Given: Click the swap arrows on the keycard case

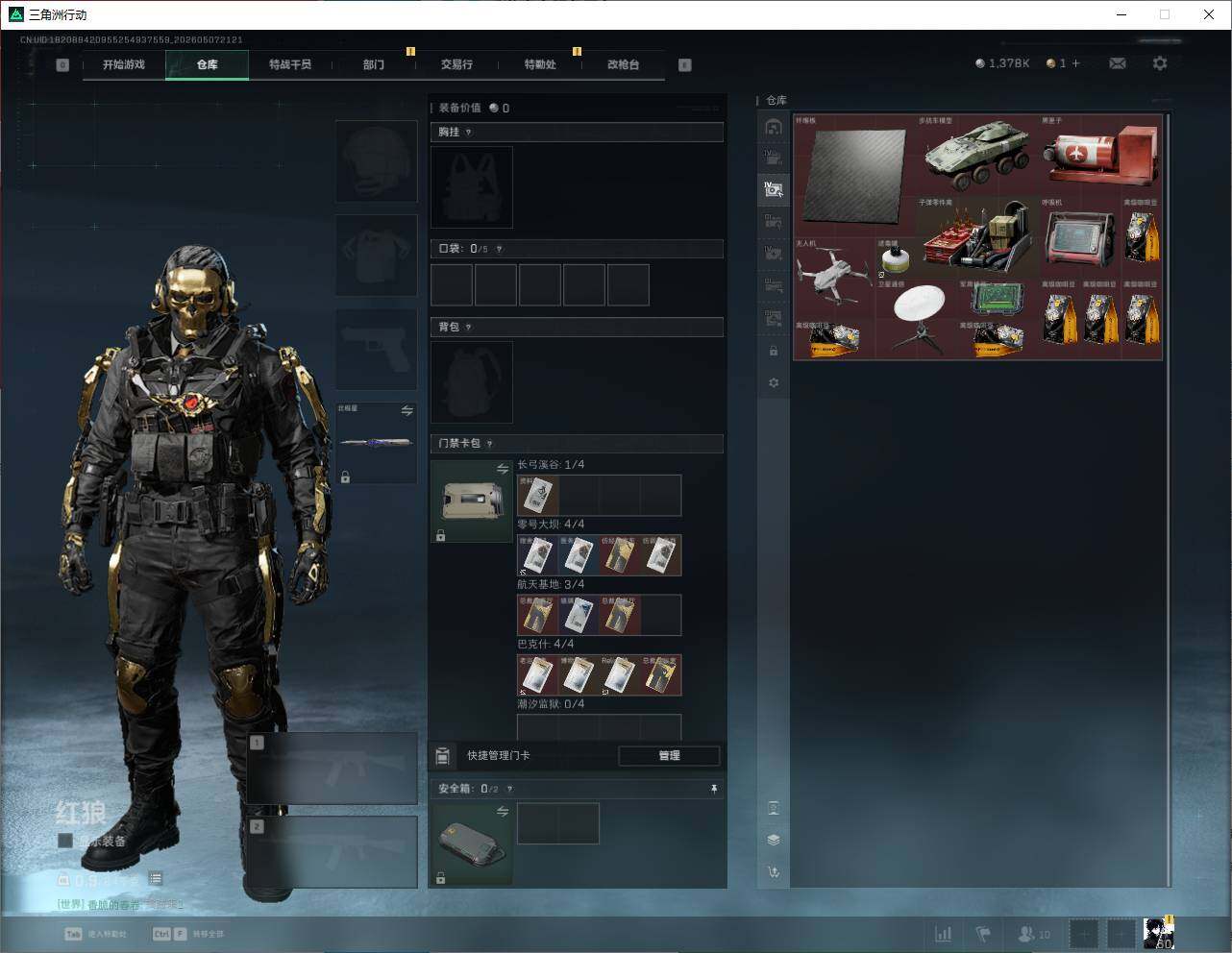Looking at the screenshot, I should (x=503, y=469).
